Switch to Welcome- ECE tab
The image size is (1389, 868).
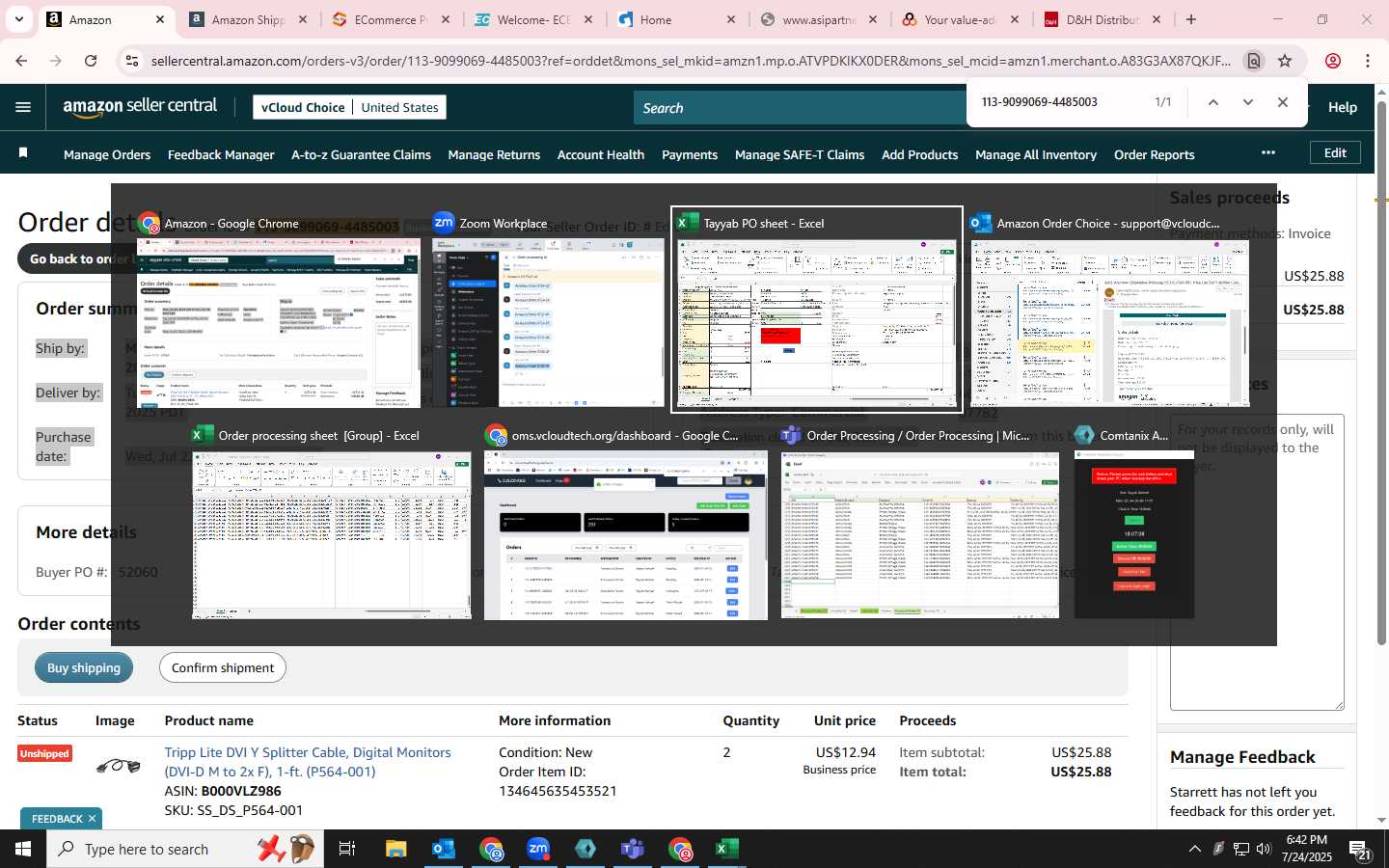(533, 19)
